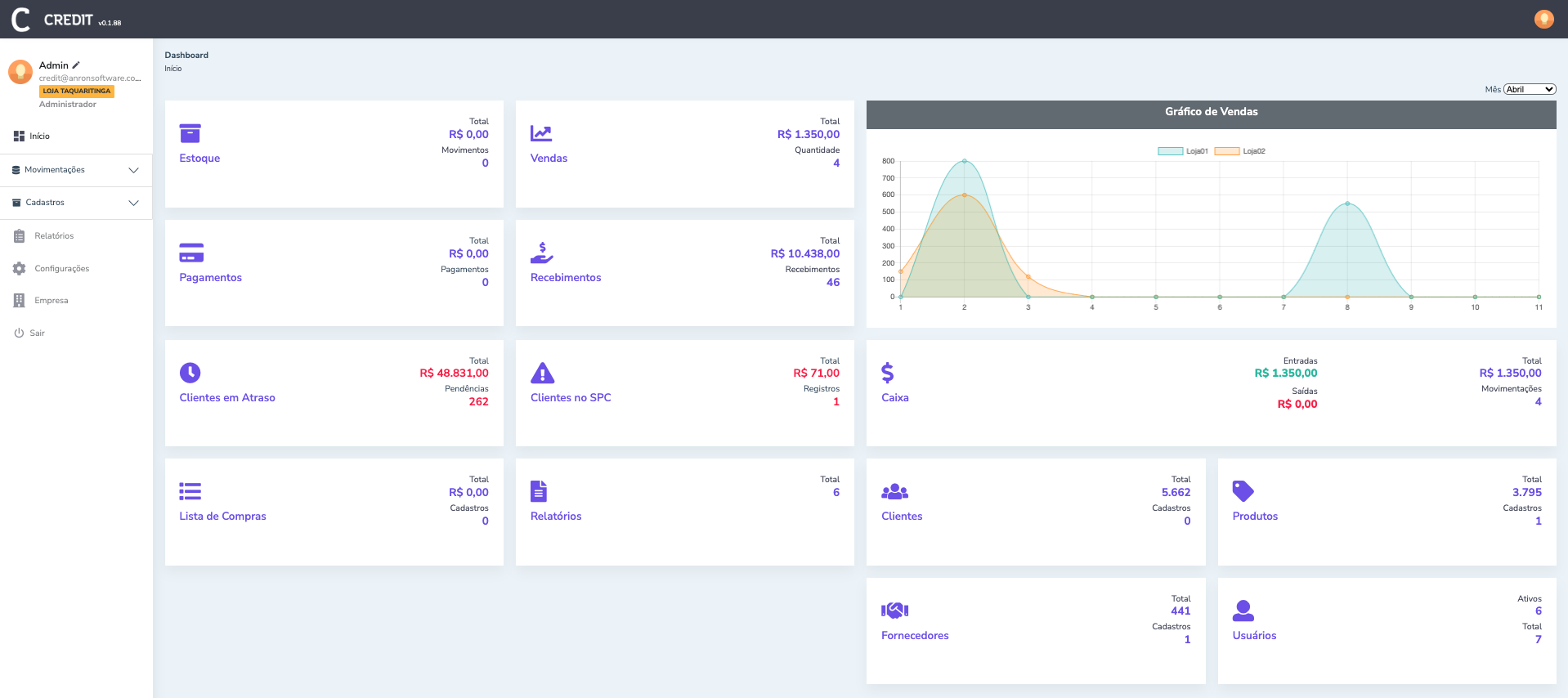
Task: Select Empresa in the sidebar menu
Action: (51, 301)
